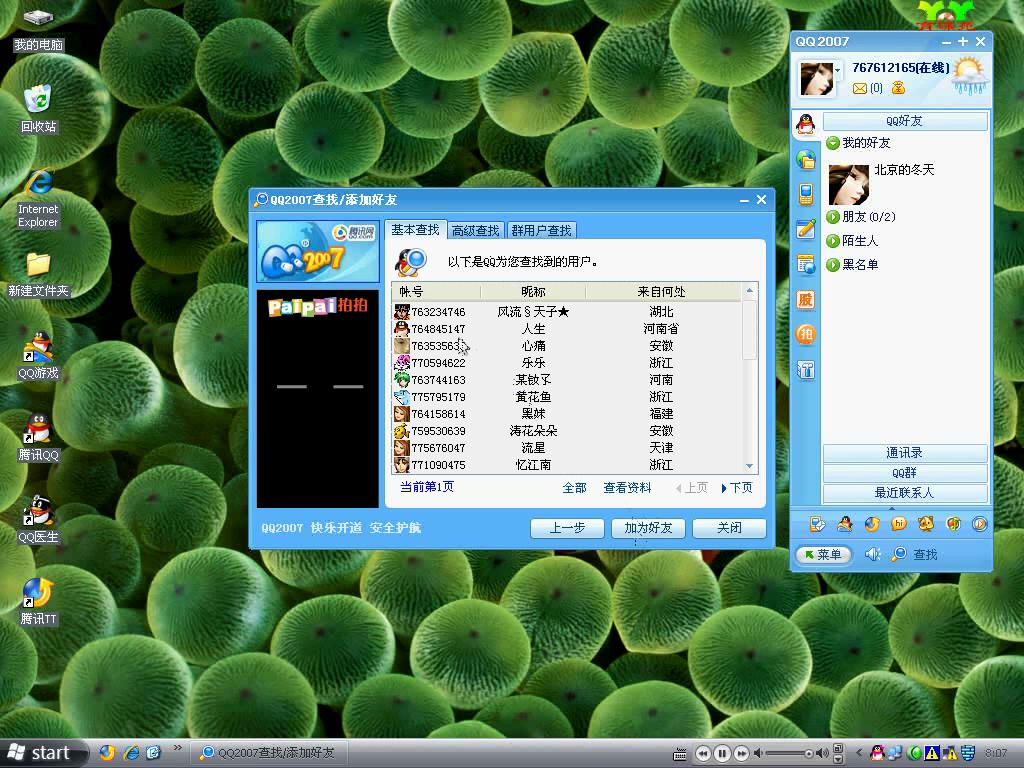Switch to 群用户查找 tab

click(541, 231)
